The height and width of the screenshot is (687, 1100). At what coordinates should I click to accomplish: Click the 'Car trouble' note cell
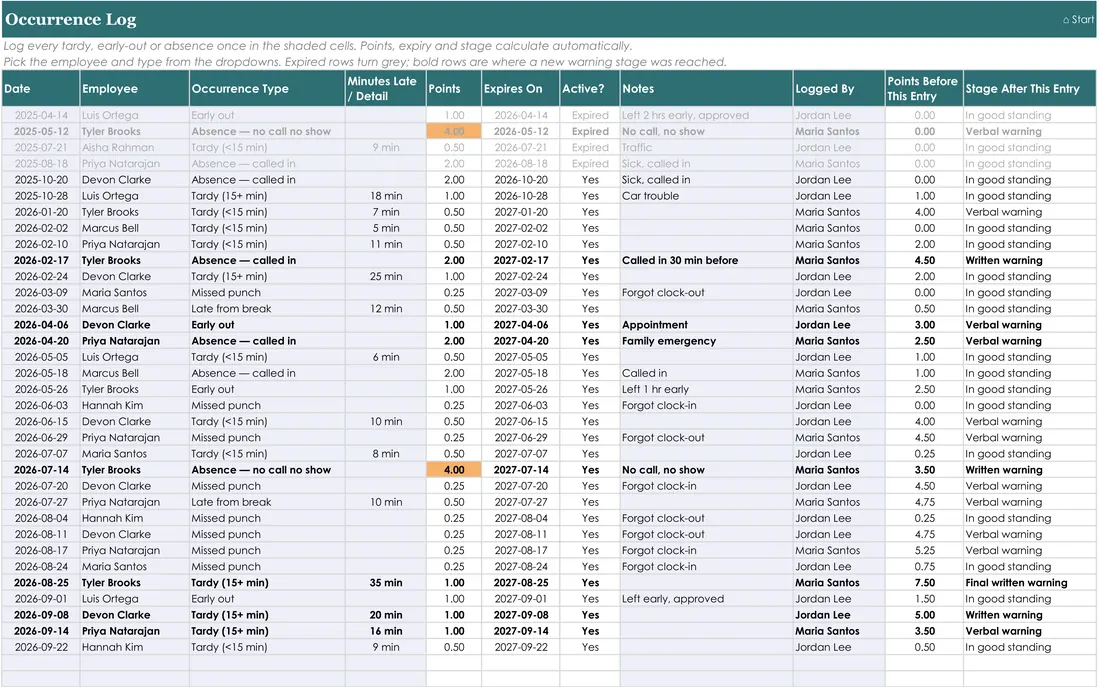[x=706, y=196]
